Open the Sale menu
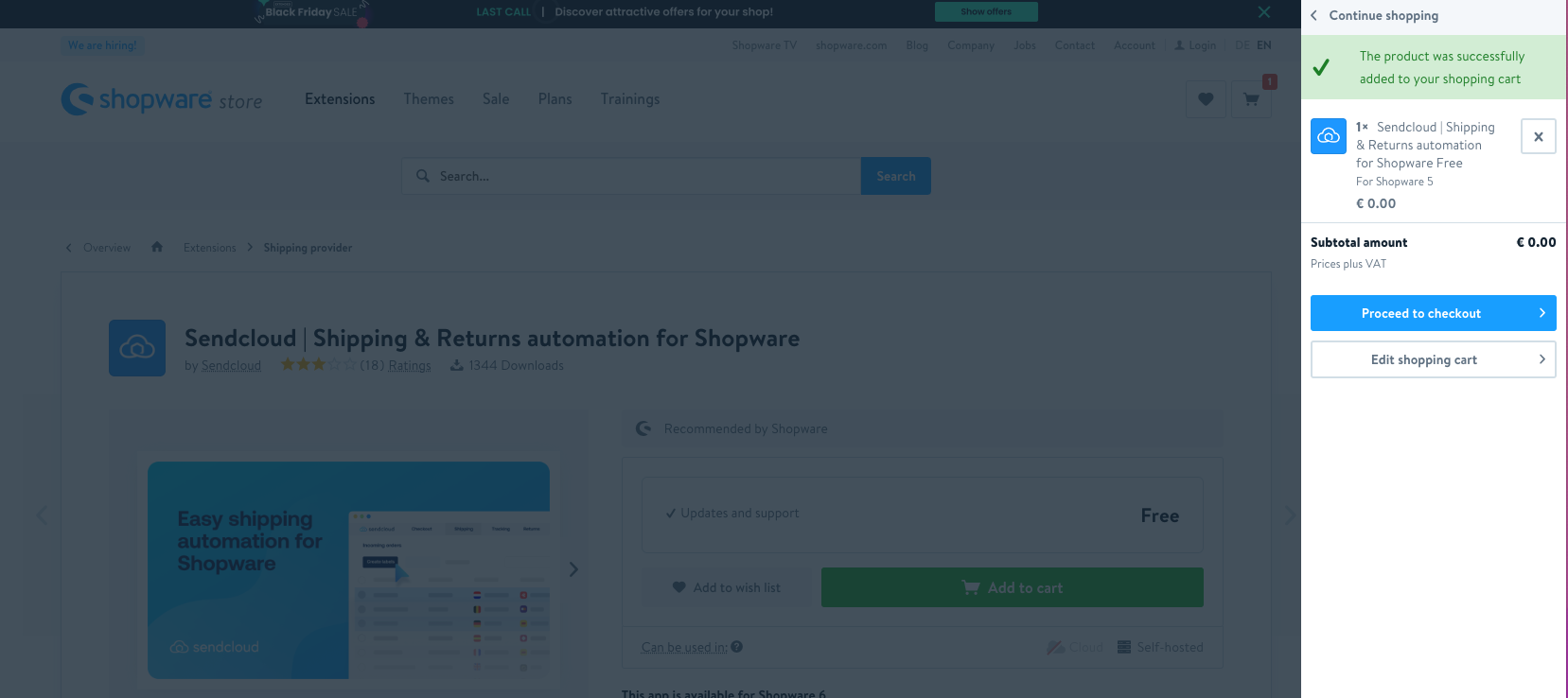The height and width of the screenshot is (698, 1568). coord(496,99)
